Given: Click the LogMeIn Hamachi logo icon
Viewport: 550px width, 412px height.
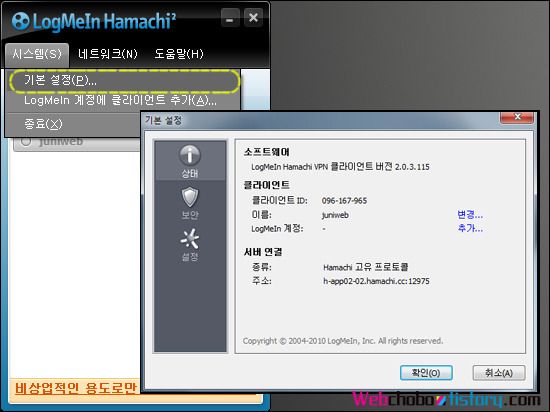Looking at the screenshot, I should point(20,21).
